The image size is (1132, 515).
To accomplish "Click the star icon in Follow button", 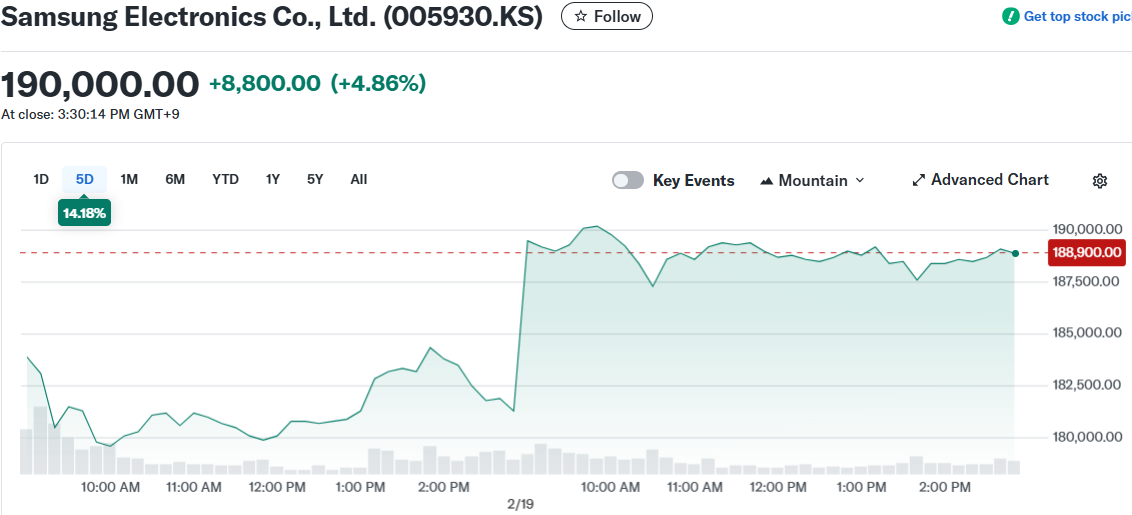I will 580,17.
